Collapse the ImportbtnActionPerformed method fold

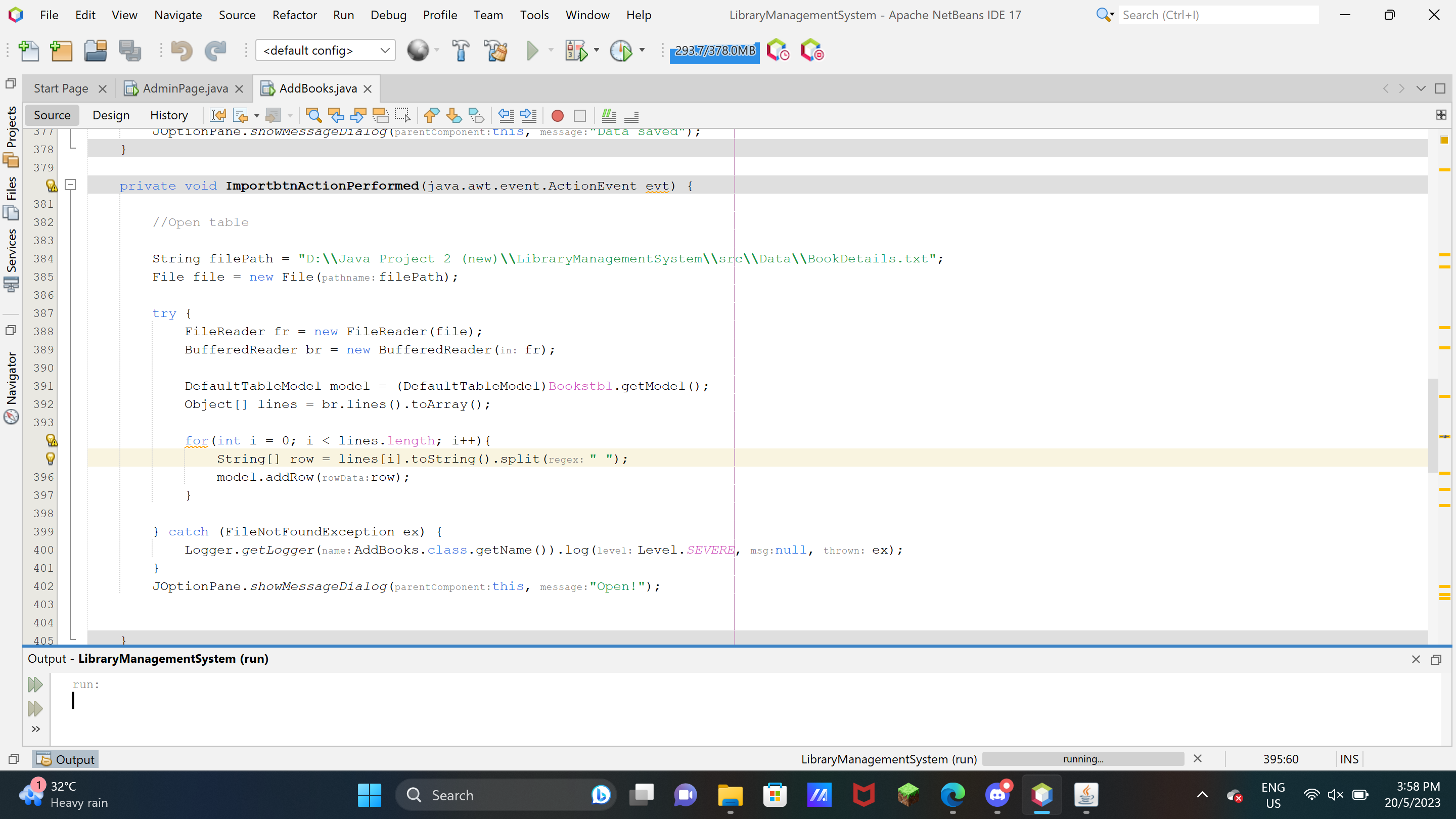(x=71, y=185)
